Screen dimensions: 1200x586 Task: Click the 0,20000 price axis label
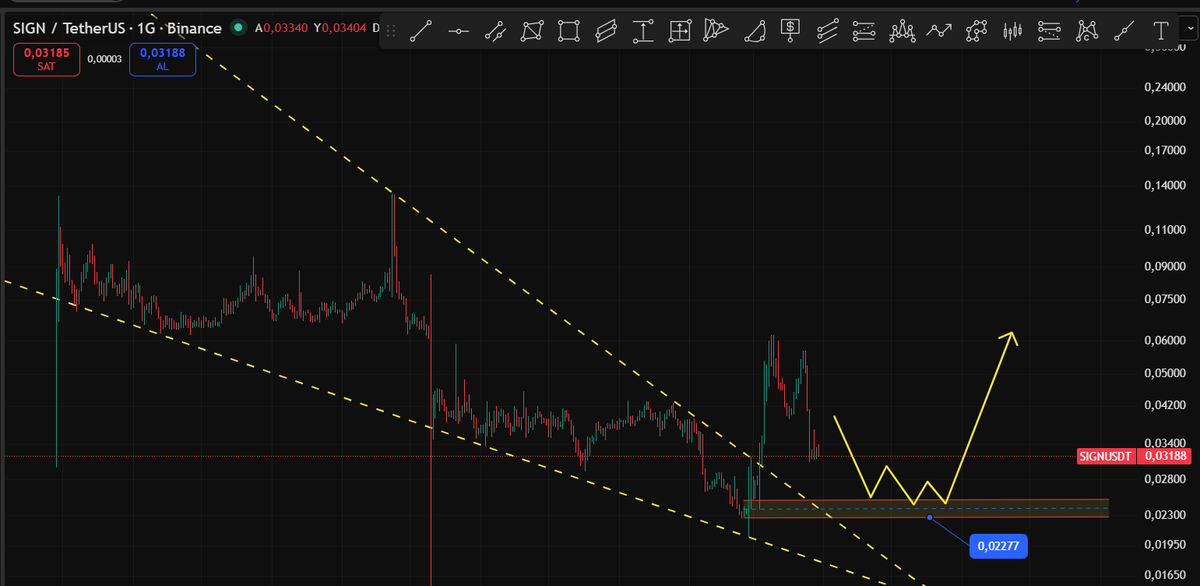tap(1164, 121)
